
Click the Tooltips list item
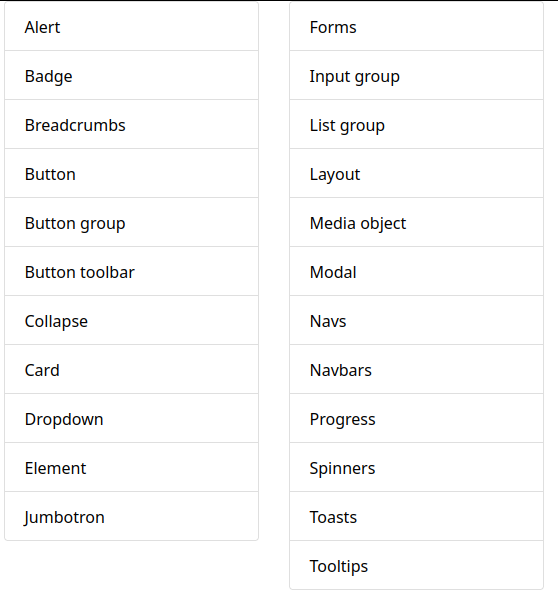click(416, 565)
